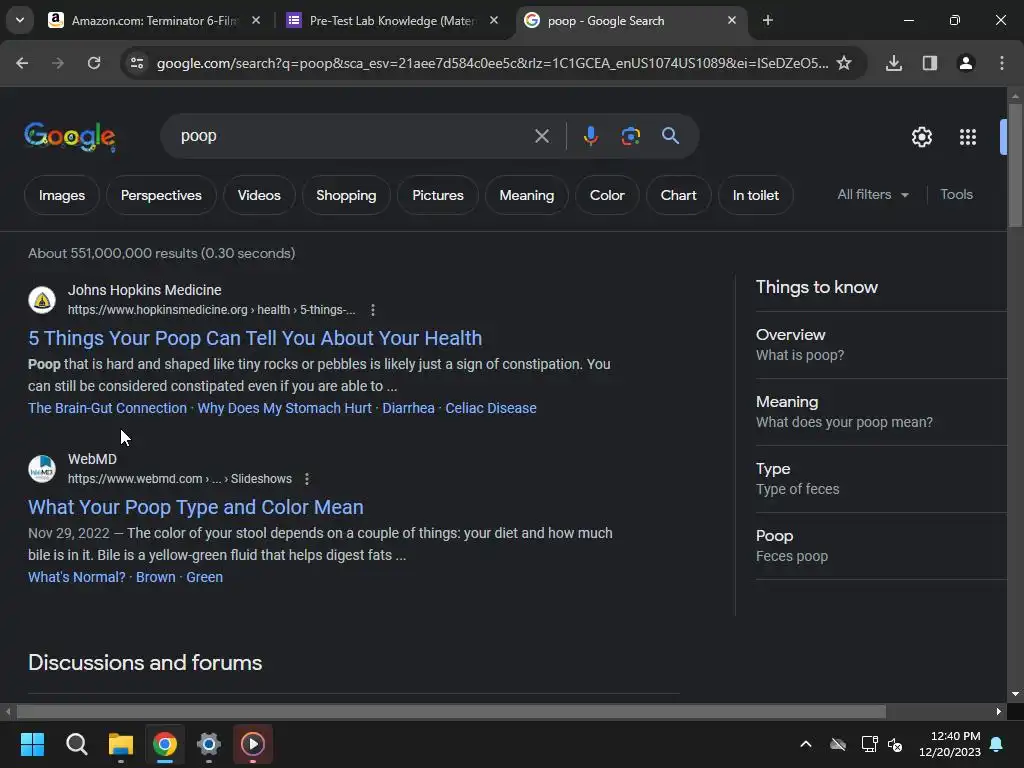Image resolution: width=1024 pixels, height=768 pixels.
Task: Open a new browser tab
Action: coord(768,21)
